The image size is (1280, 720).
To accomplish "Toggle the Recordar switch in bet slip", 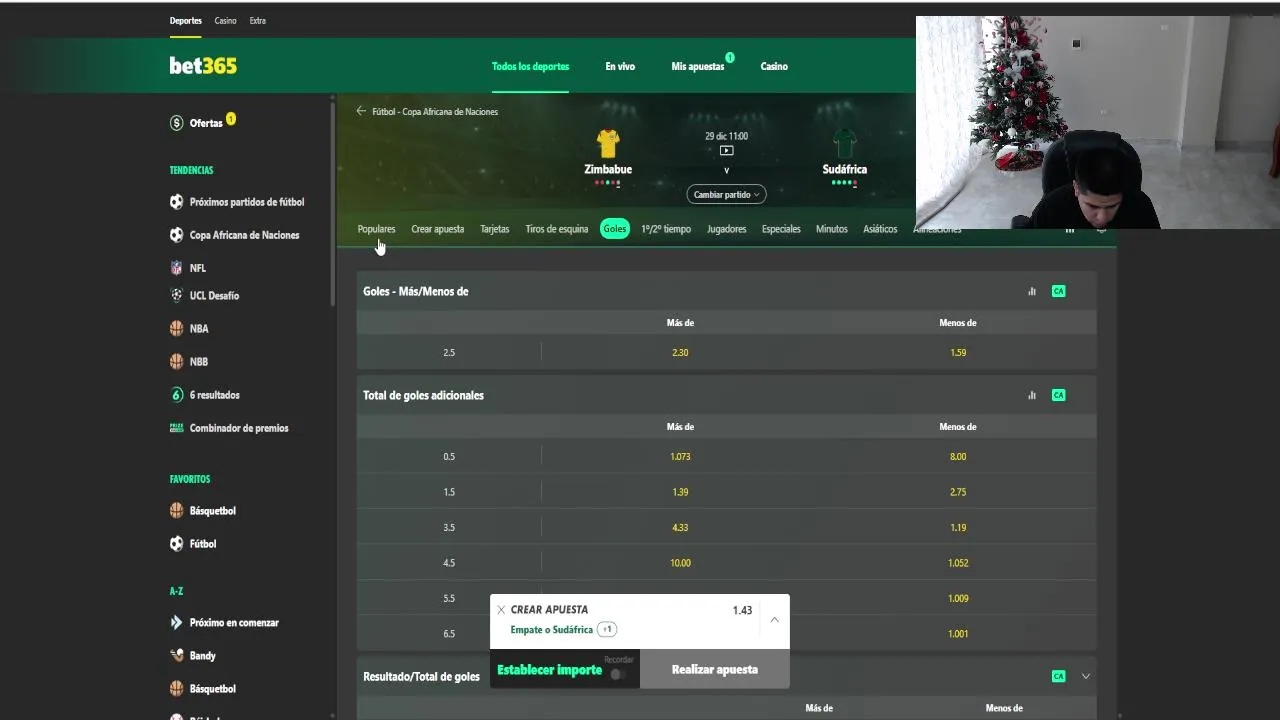I will [x=617, y=674].
